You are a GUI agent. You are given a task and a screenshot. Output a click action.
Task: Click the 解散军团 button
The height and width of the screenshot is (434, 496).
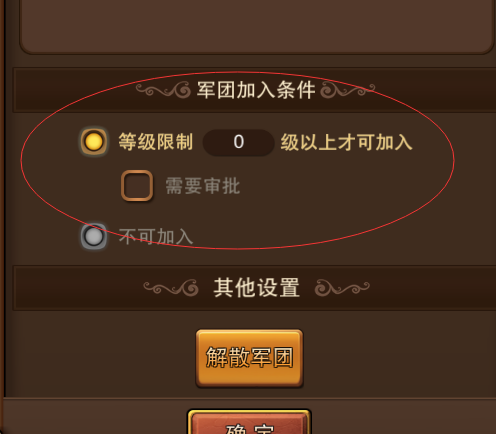(x=249, y=358)
